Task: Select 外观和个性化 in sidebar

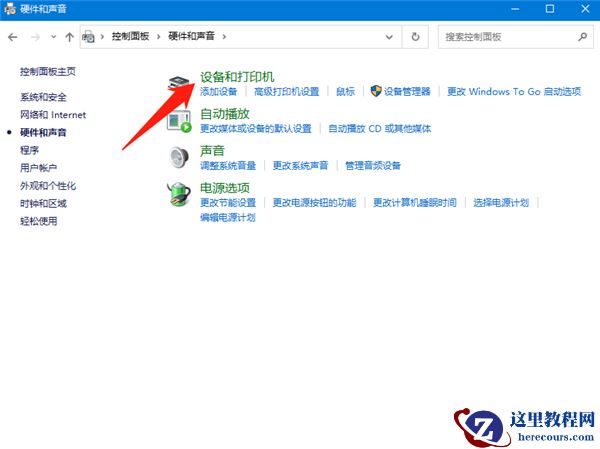Action: (48, 186)
